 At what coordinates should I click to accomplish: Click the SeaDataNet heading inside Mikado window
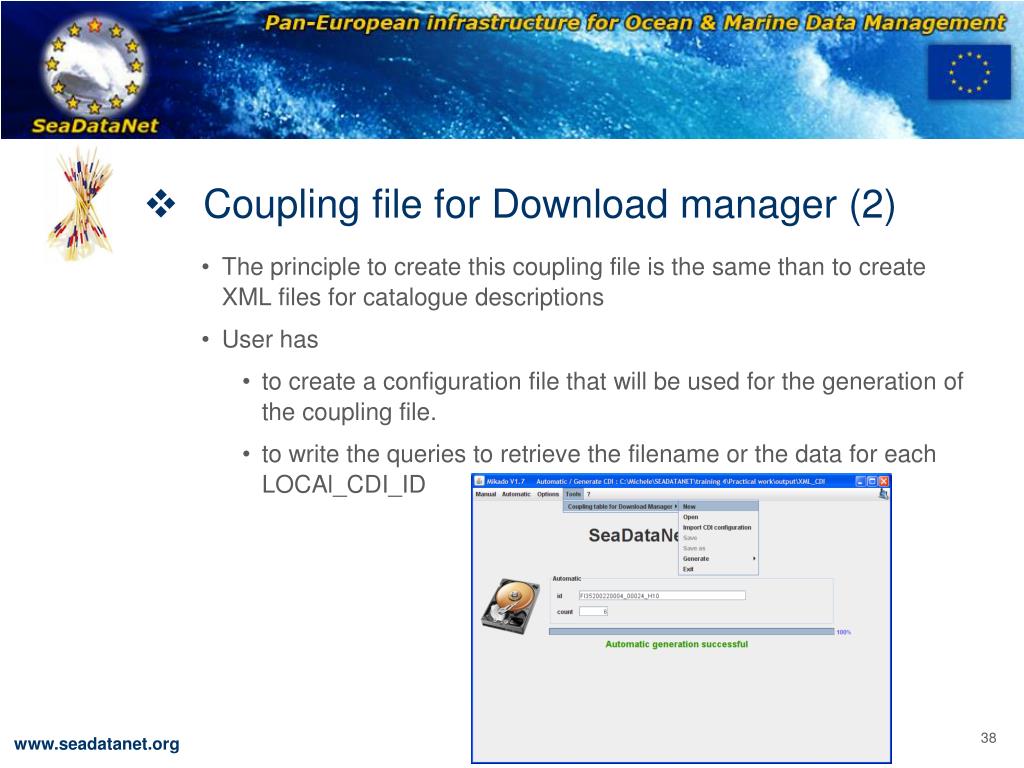tap(634, 536)
